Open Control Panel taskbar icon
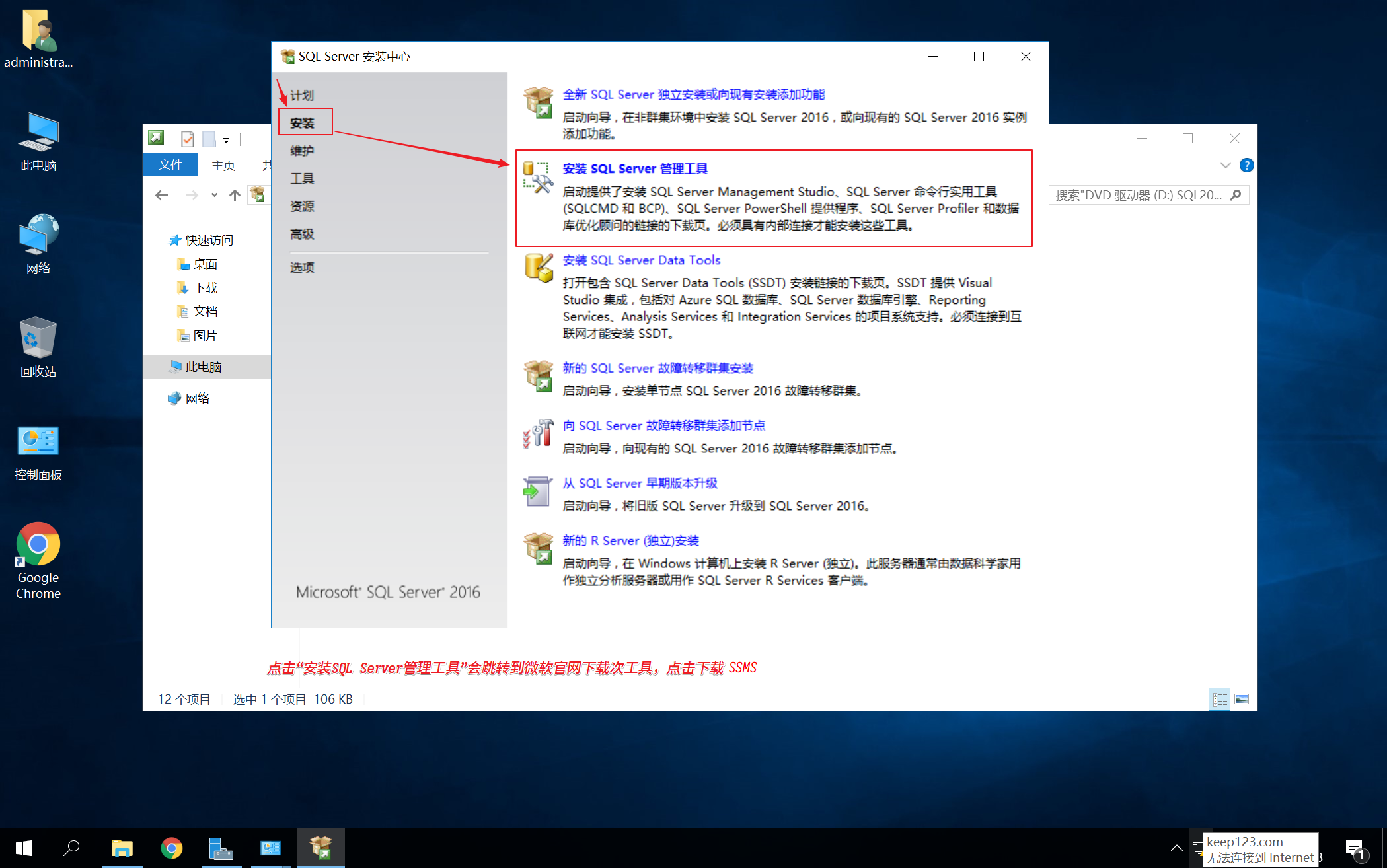Viewport: 1387px width, 868px height. (x=271, y=848)
